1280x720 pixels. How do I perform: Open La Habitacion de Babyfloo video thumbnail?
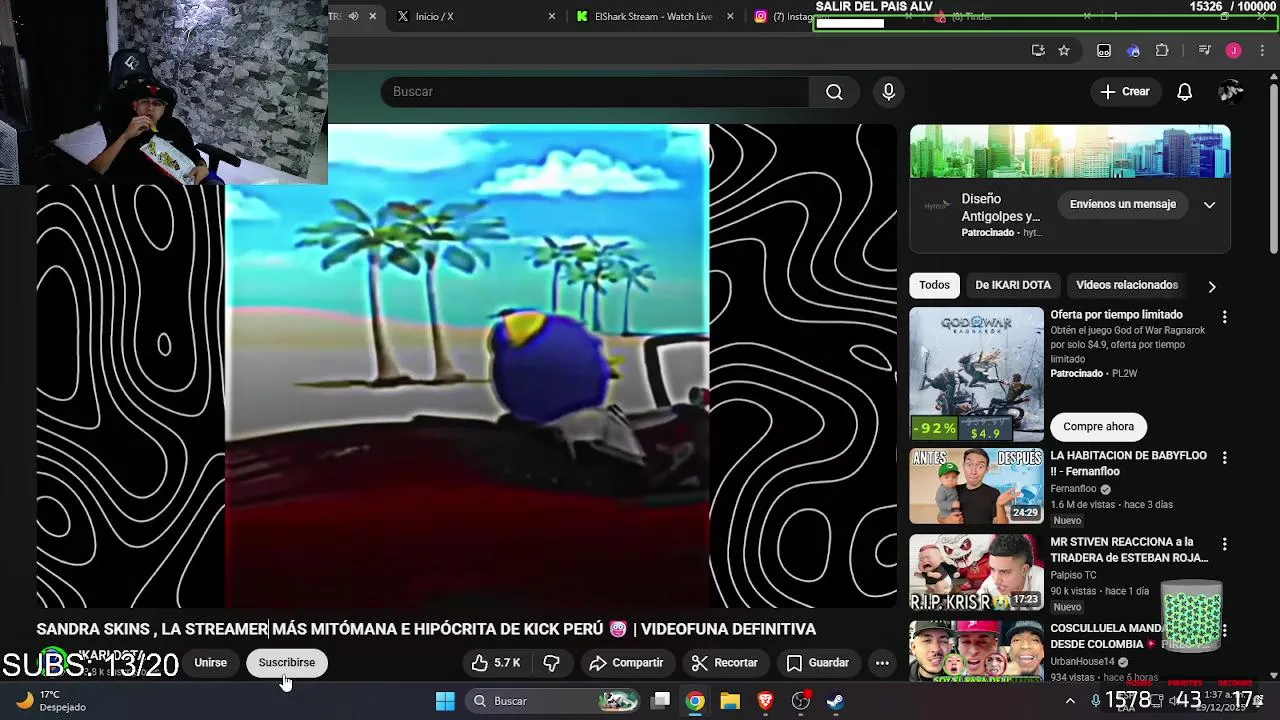[976, 486]
